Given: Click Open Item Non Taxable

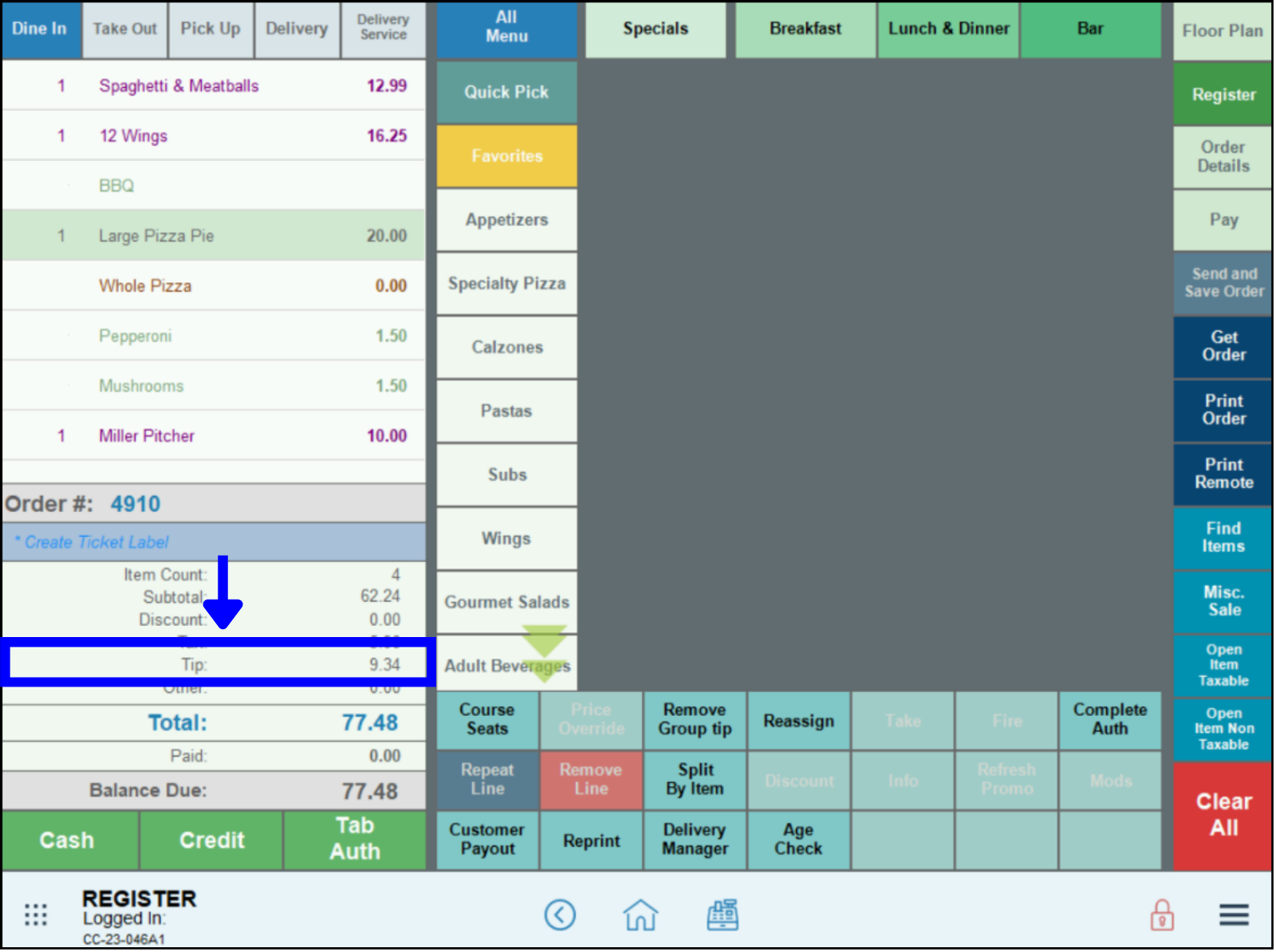Looking at the screenshot, I should [1223, 730].
